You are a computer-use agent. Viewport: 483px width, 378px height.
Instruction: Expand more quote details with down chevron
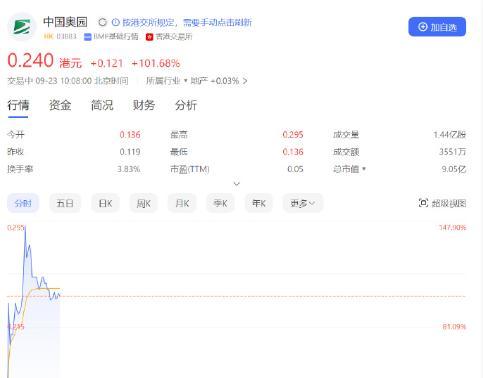(237, 184)
